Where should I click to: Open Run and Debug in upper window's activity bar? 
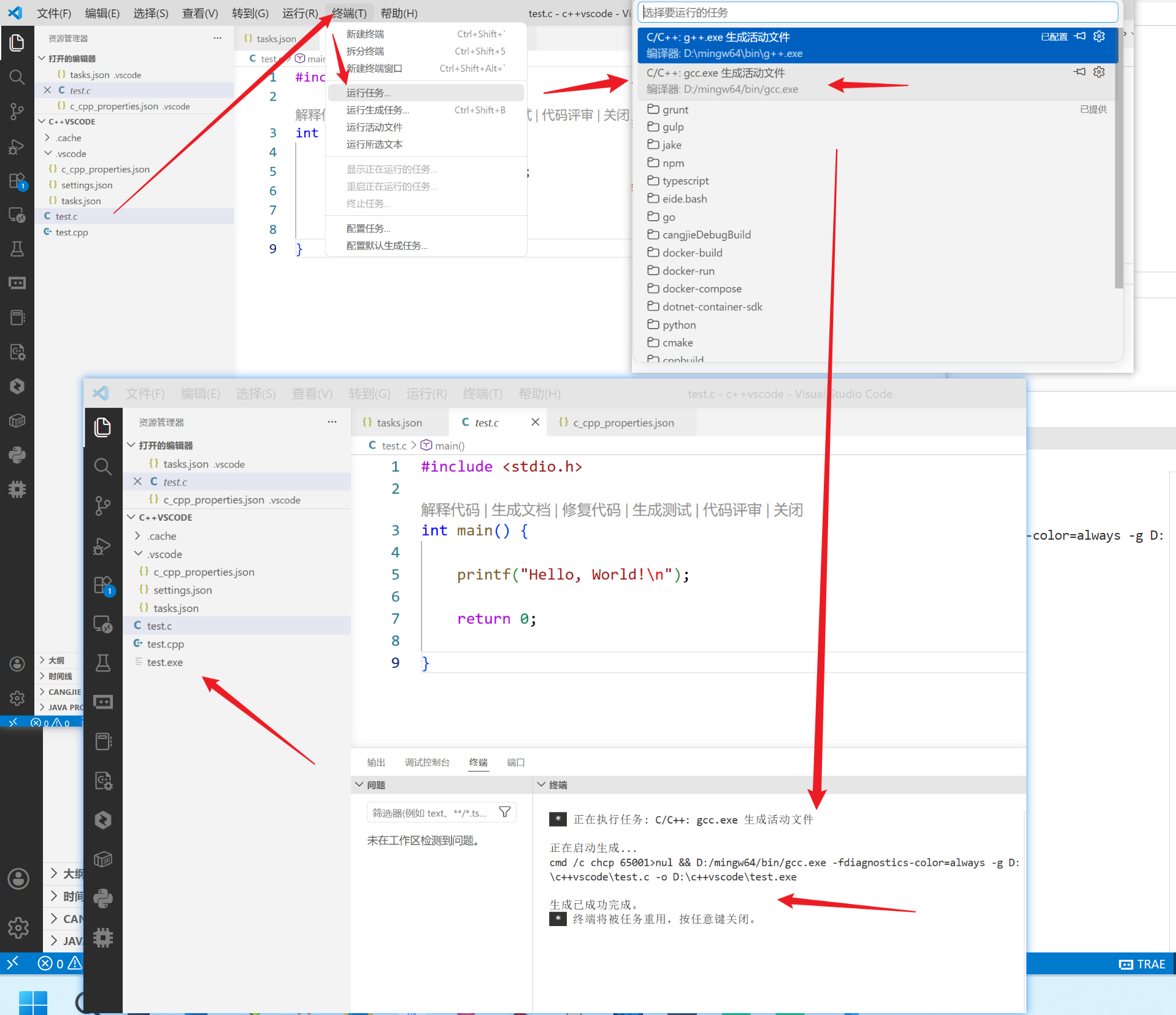click(x=17, y=147)
